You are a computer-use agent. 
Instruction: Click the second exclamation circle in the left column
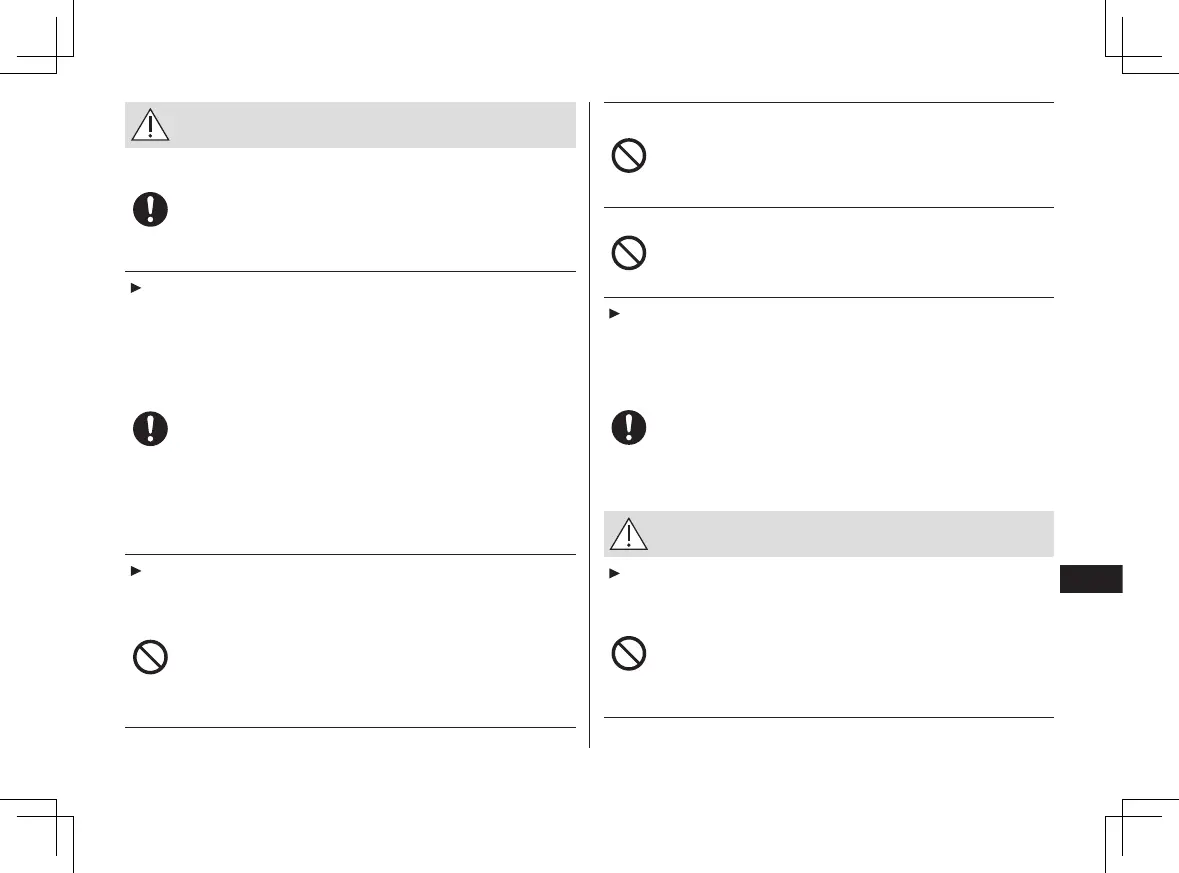click(x=150, y=429)
